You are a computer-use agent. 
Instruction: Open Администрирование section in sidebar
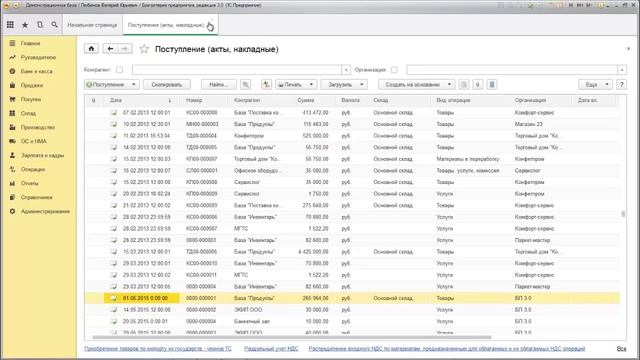[x=45, y=211]
